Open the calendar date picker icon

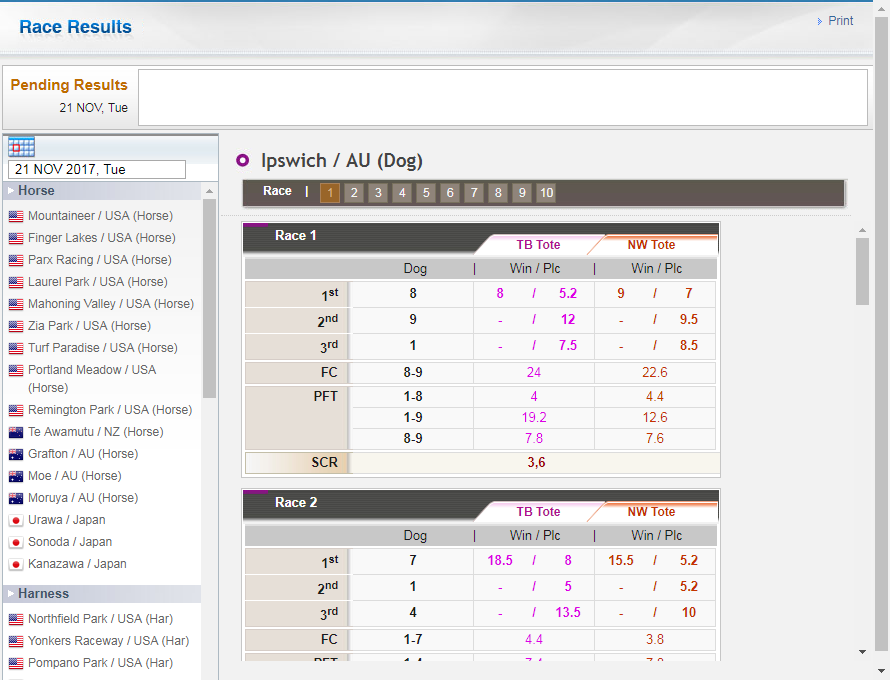(x=21, y=147)
